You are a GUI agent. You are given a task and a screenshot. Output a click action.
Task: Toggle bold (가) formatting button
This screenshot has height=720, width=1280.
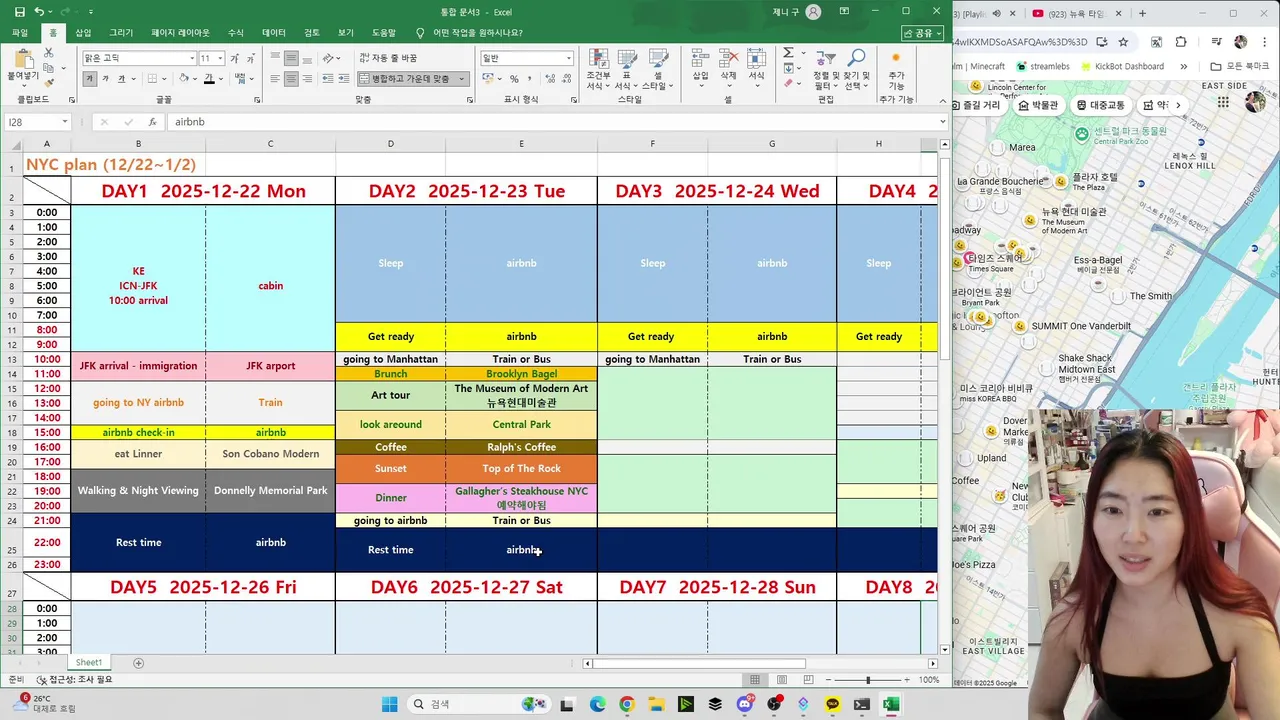(x=90, y=79)
